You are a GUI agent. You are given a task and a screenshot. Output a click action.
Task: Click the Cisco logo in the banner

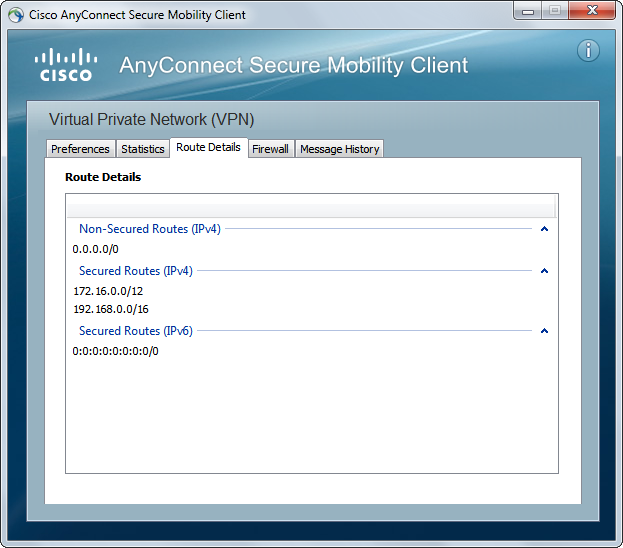(66, 65)
